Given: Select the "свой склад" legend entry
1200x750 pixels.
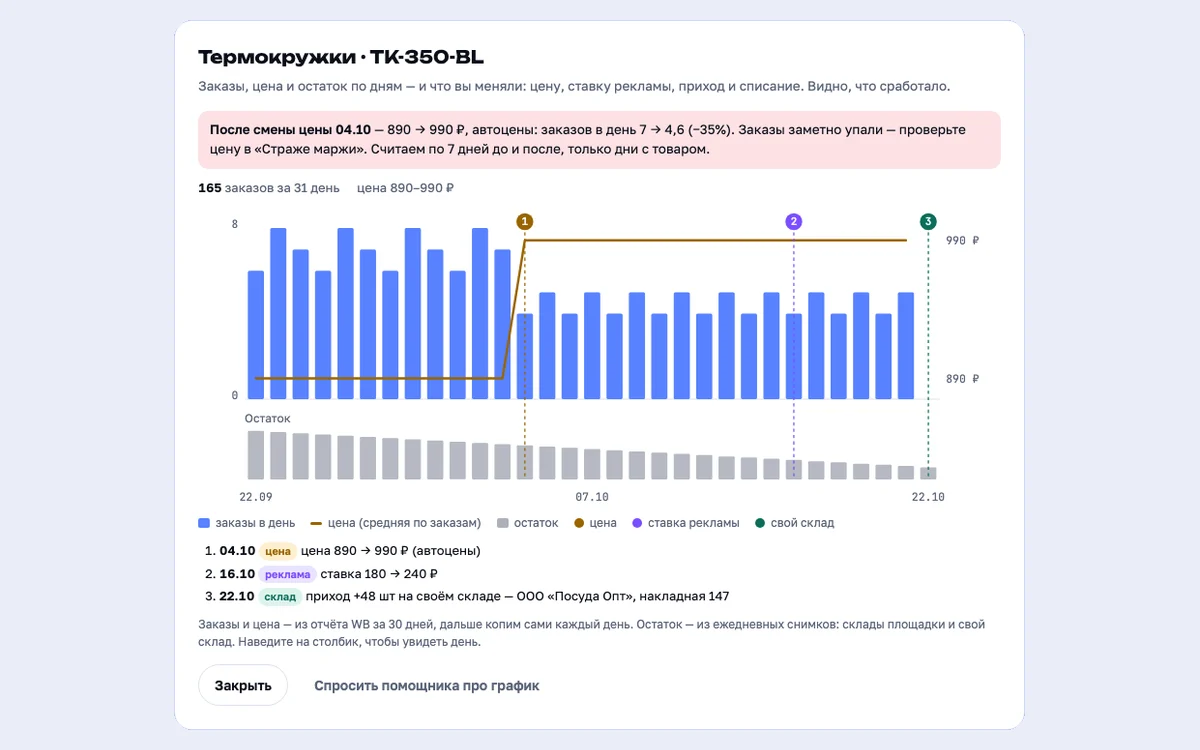Looking at the screenshot, I should 795,523.
